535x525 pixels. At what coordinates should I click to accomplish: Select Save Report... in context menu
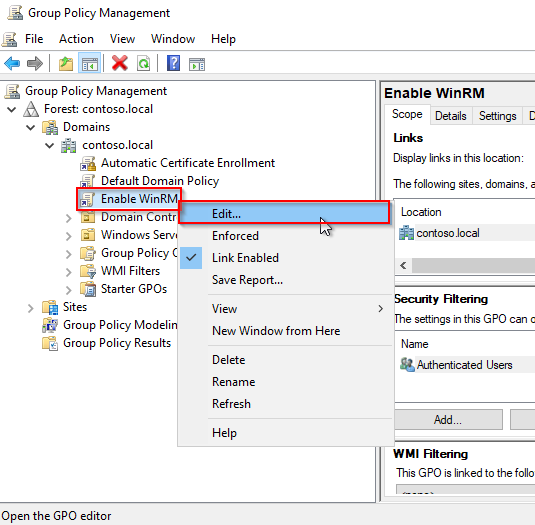click(247, 280)
